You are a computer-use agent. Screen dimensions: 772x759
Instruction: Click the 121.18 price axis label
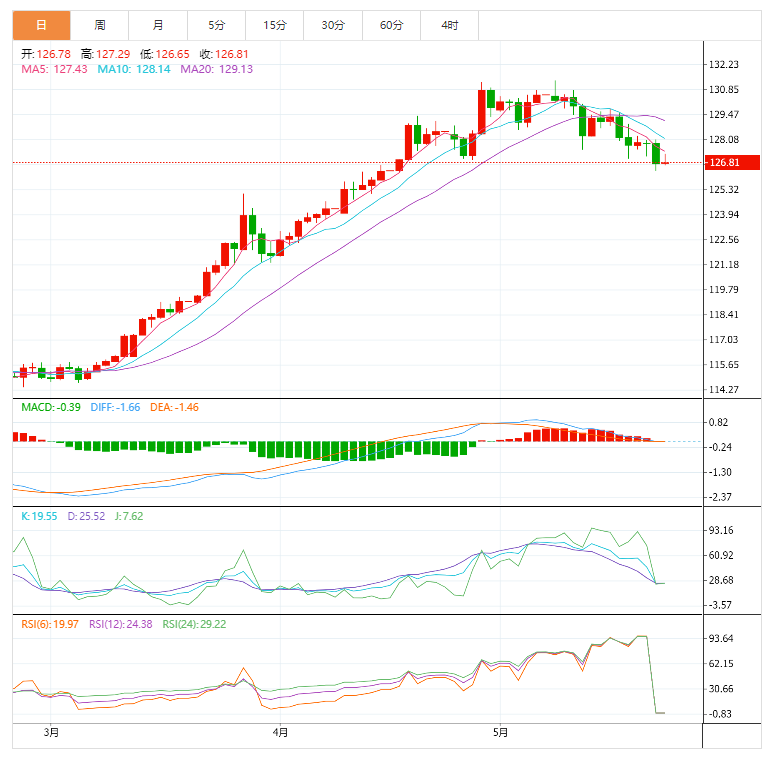[724, 265]
